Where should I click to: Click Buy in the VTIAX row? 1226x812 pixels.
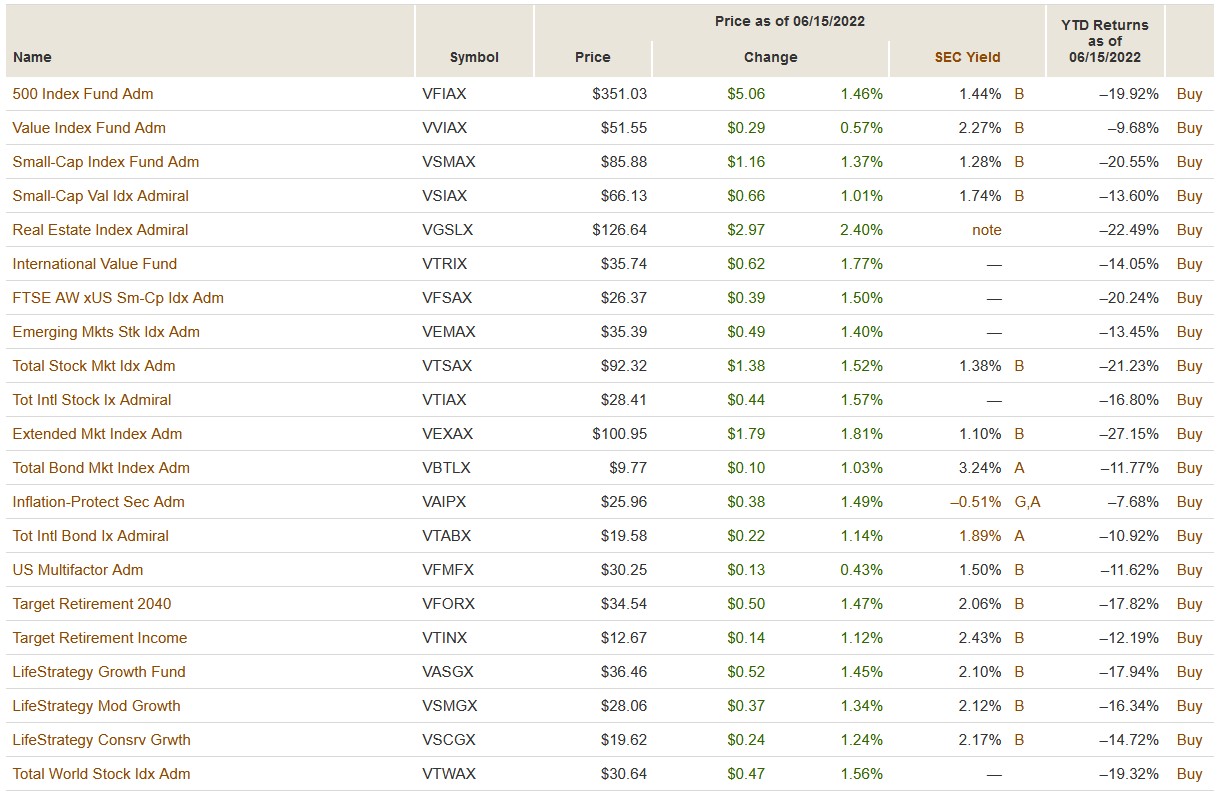(1189, 400)
